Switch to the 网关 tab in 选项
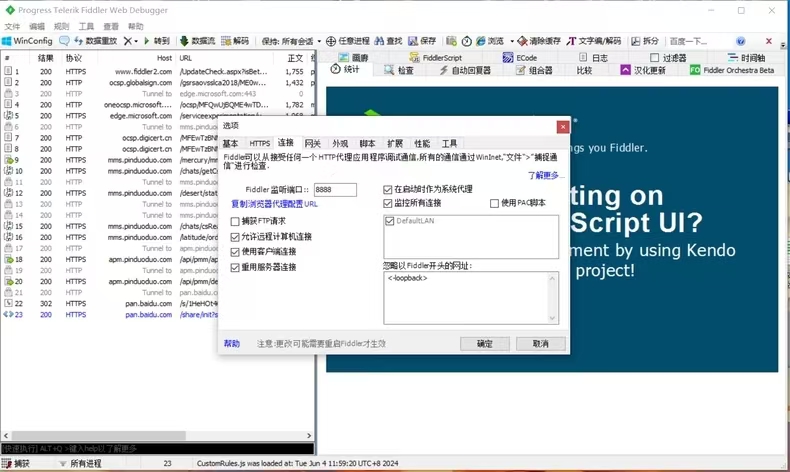 (313, 144)
